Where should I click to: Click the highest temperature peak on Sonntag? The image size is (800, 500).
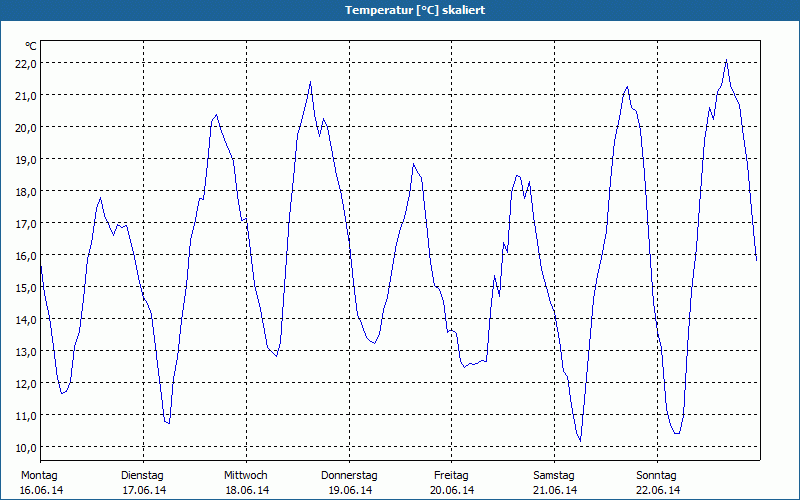point(726,60)
